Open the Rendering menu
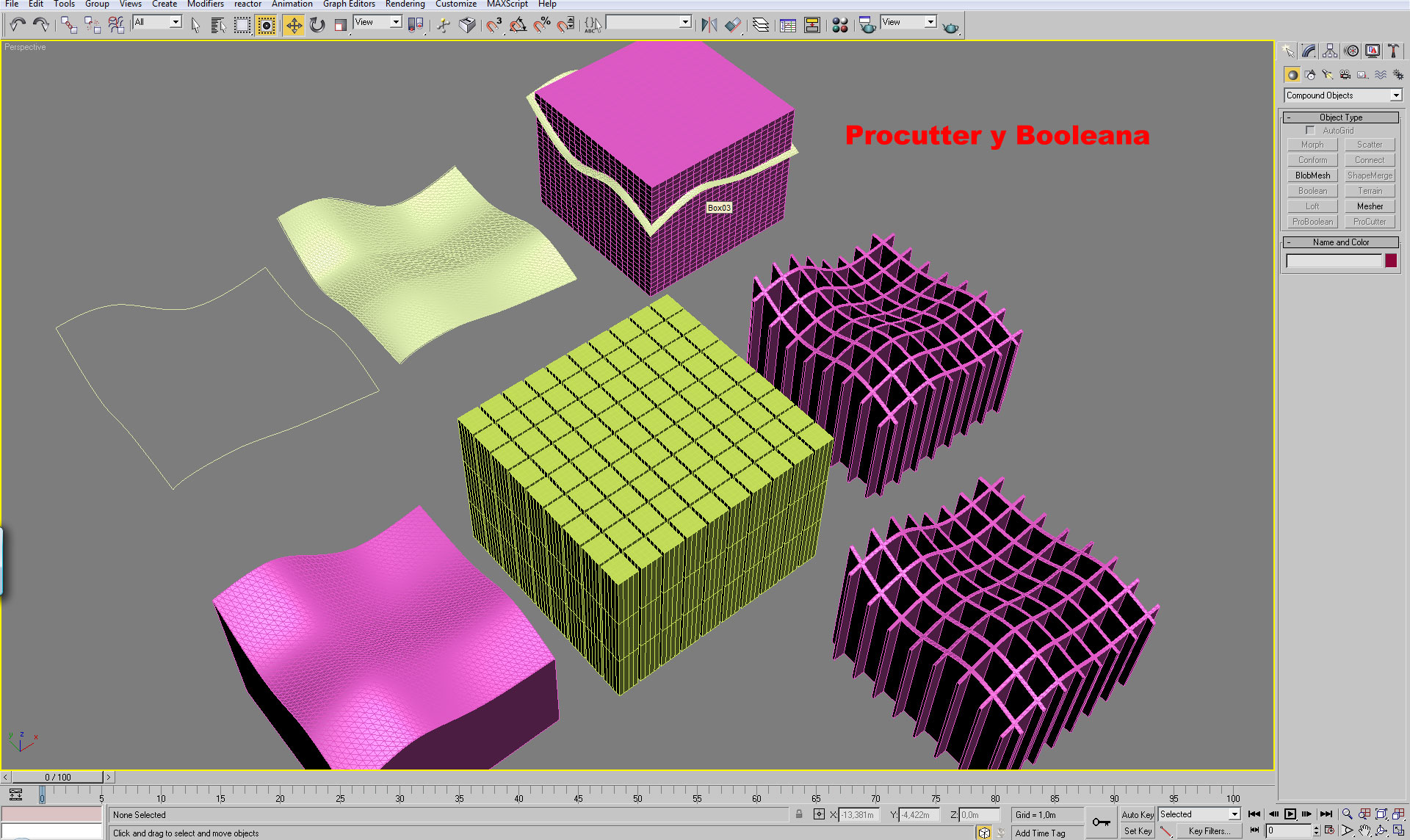This screenshot has height=840, width=1410. tap(405, 4)
